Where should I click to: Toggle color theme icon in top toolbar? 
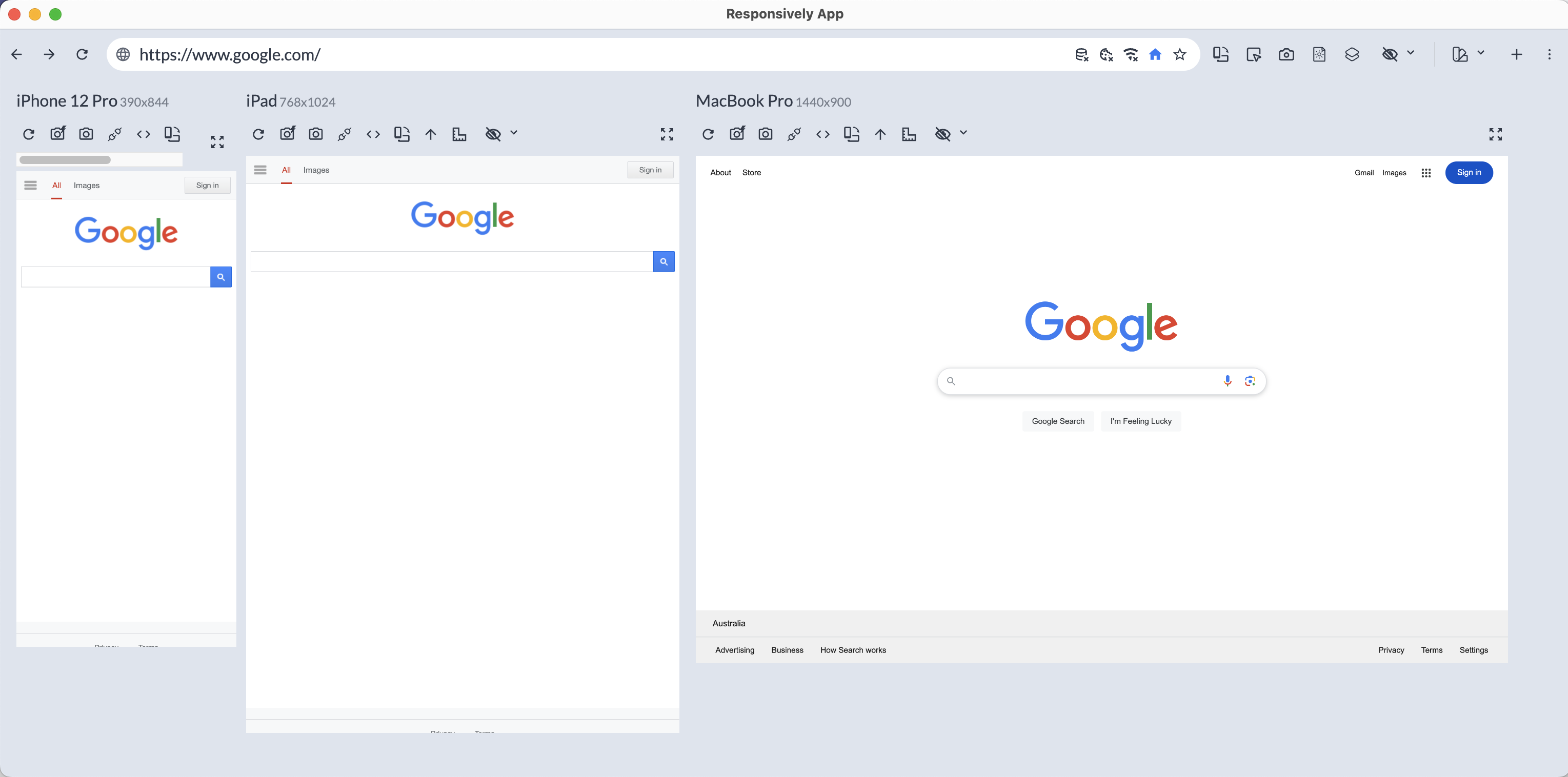(x=1320, y=55)
